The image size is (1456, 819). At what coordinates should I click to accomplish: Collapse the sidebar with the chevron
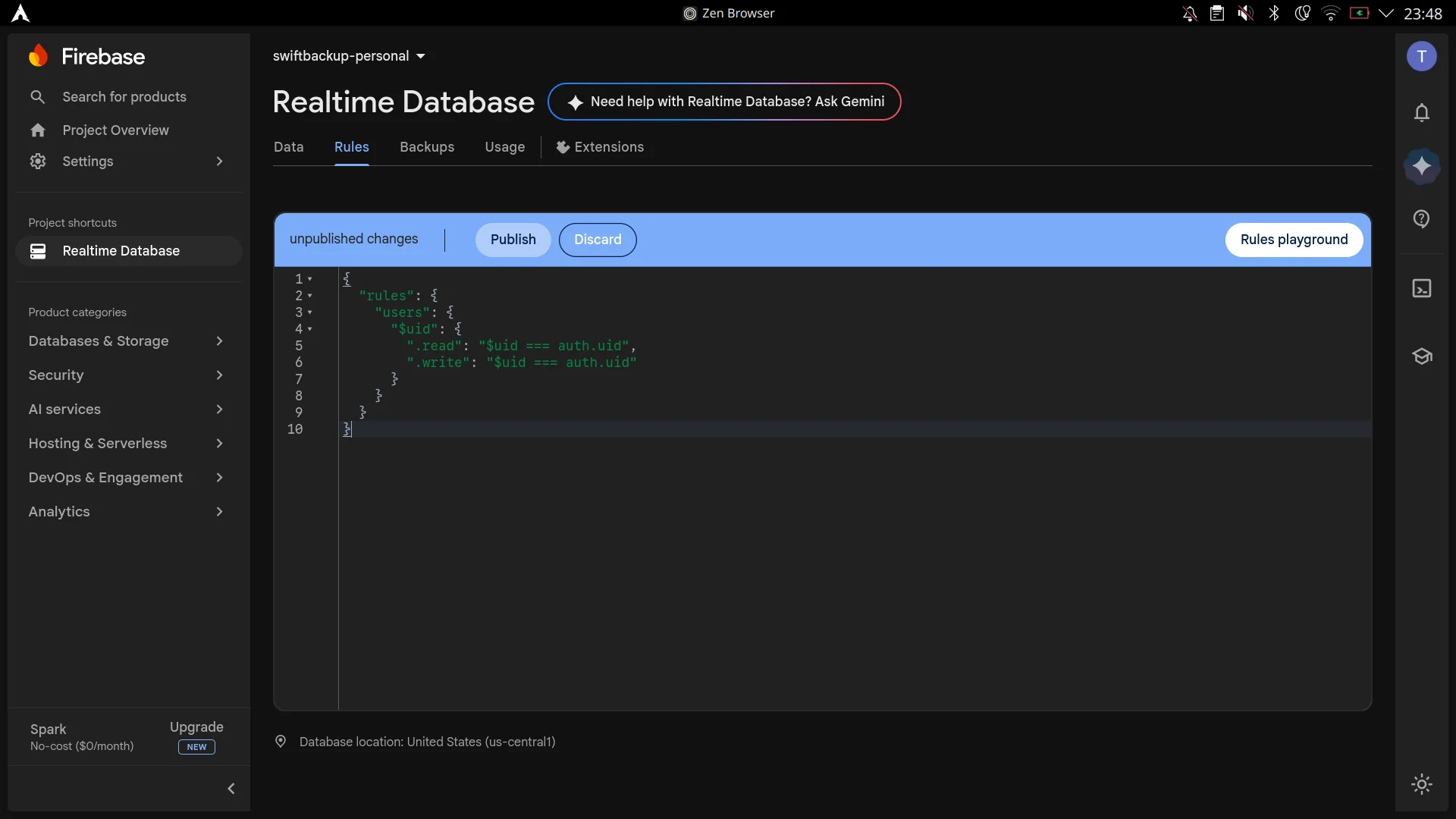click(x=231, y=789)
